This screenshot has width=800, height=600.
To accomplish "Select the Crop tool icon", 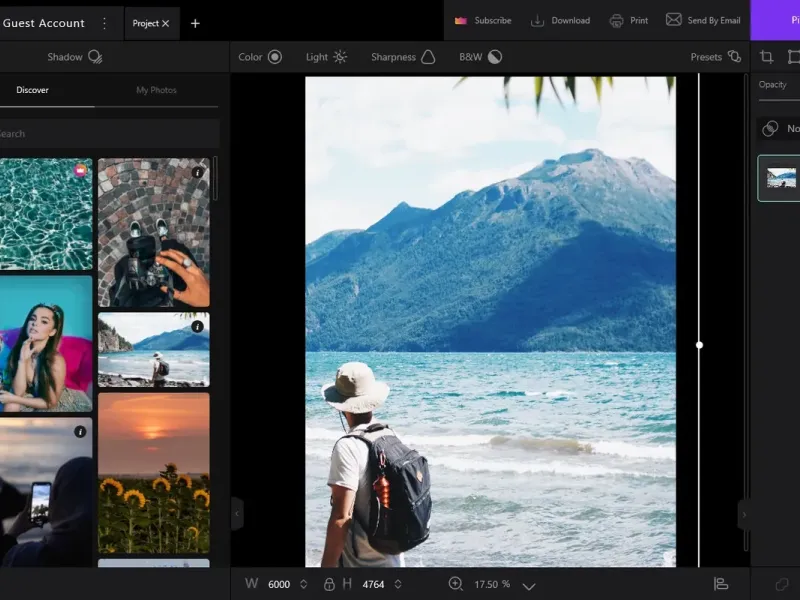I will point(767,57).
